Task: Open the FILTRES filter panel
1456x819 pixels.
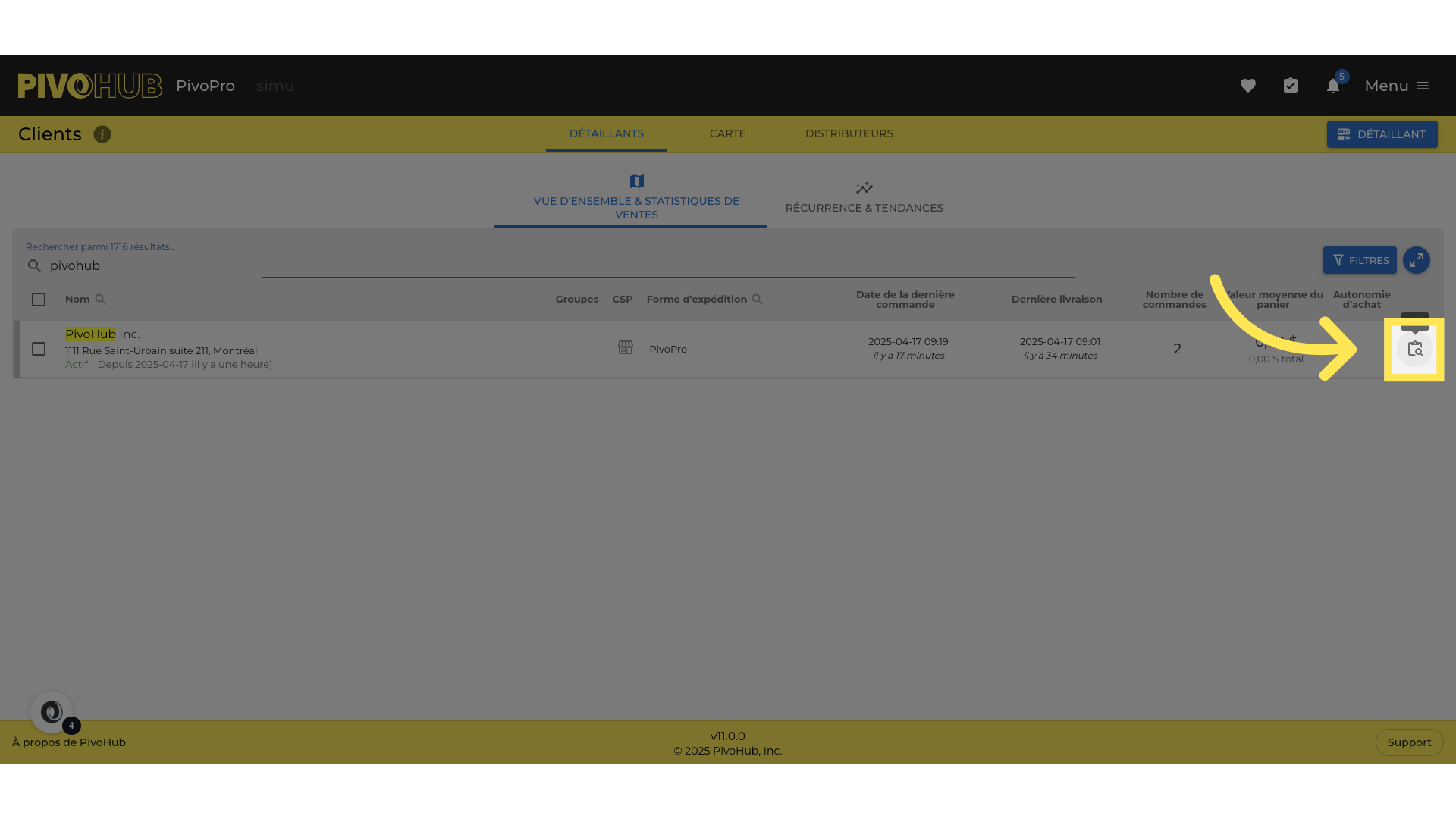Action: [1359, 260]
